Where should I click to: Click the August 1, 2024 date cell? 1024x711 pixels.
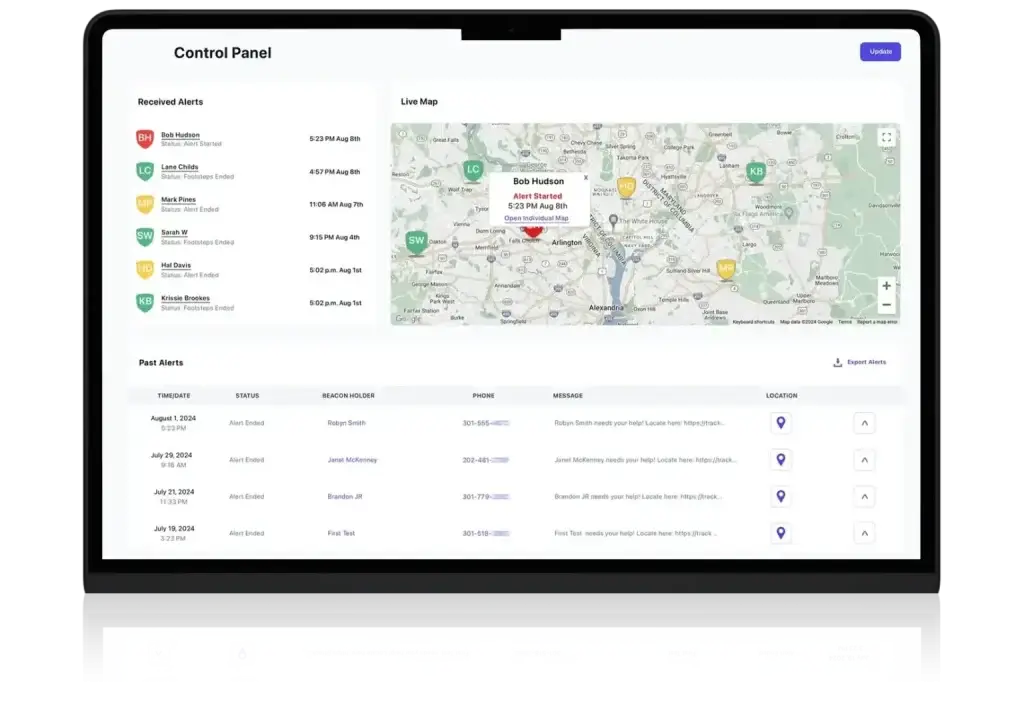point(173,423)
